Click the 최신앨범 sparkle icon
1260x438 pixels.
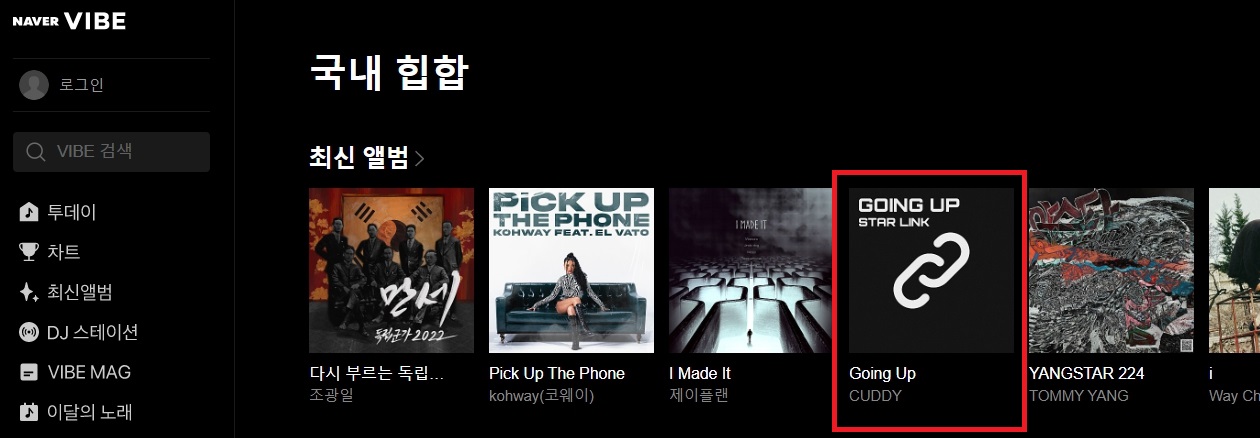[29, 292]
